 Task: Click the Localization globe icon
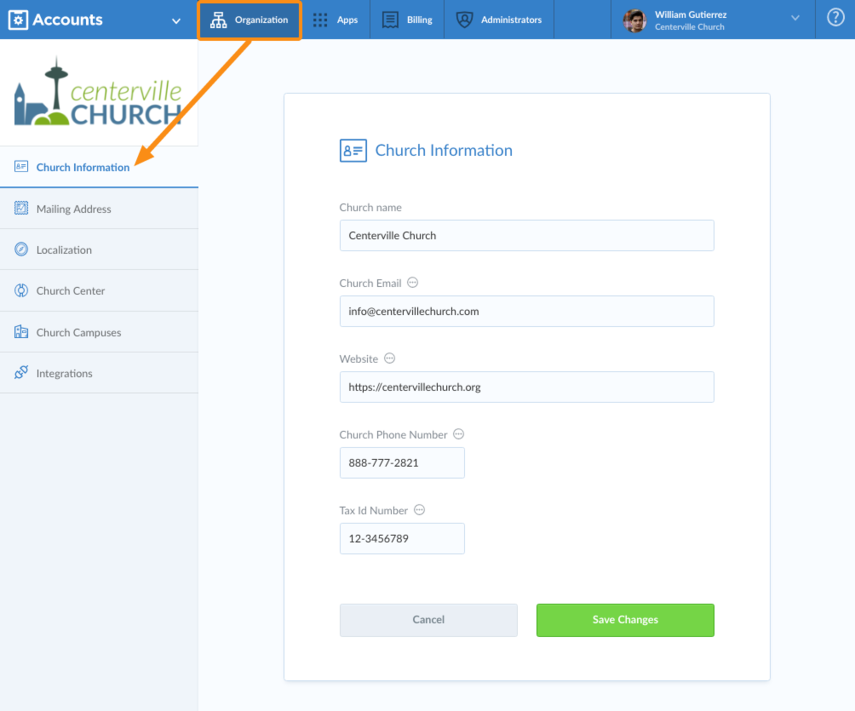[x=20, y=249]
